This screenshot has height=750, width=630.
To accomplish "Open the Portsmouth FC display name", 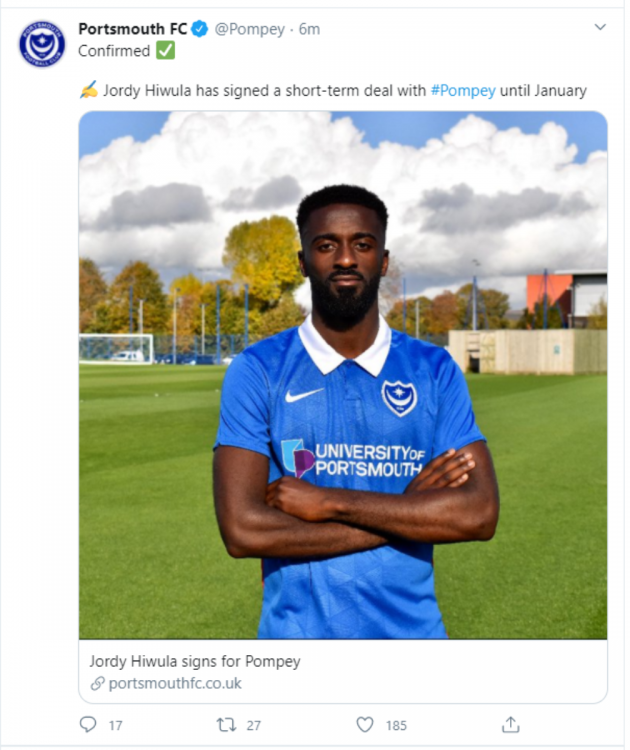I will point(133,29).
